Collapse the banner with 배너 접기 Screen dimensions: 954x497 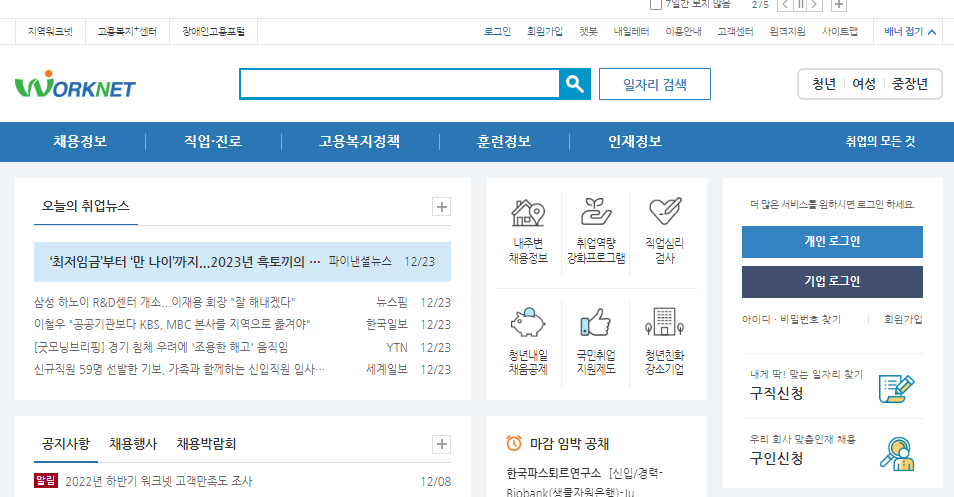(x=910, y=32)
